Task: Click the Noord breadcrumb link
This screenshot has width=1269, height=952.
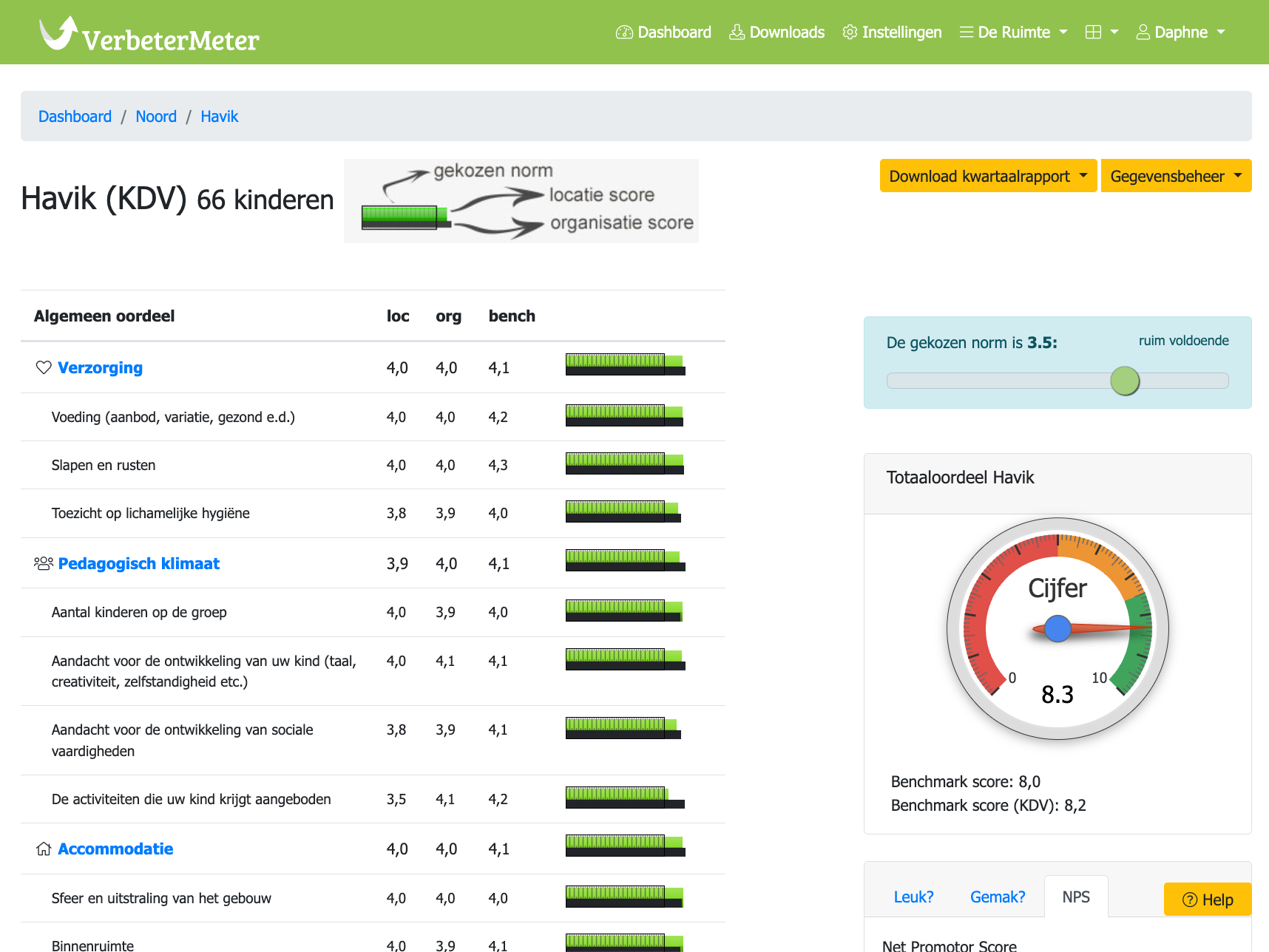Action: 156,117
